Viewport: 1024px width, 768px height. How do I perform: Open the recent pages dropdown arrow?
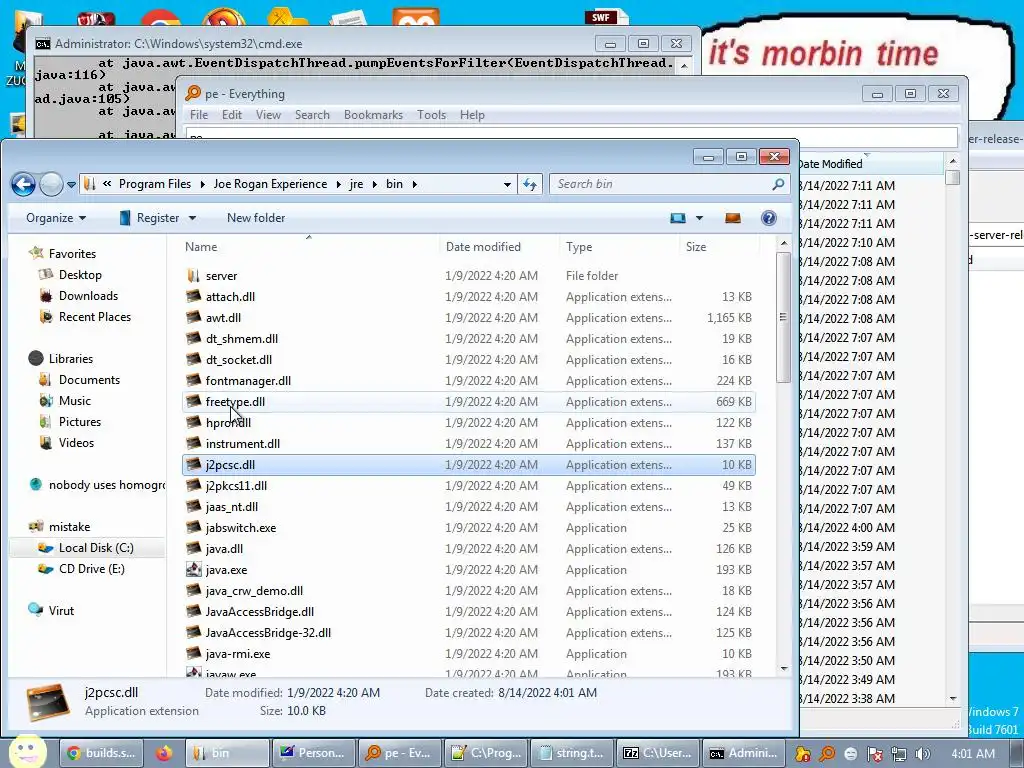(71, 185)
